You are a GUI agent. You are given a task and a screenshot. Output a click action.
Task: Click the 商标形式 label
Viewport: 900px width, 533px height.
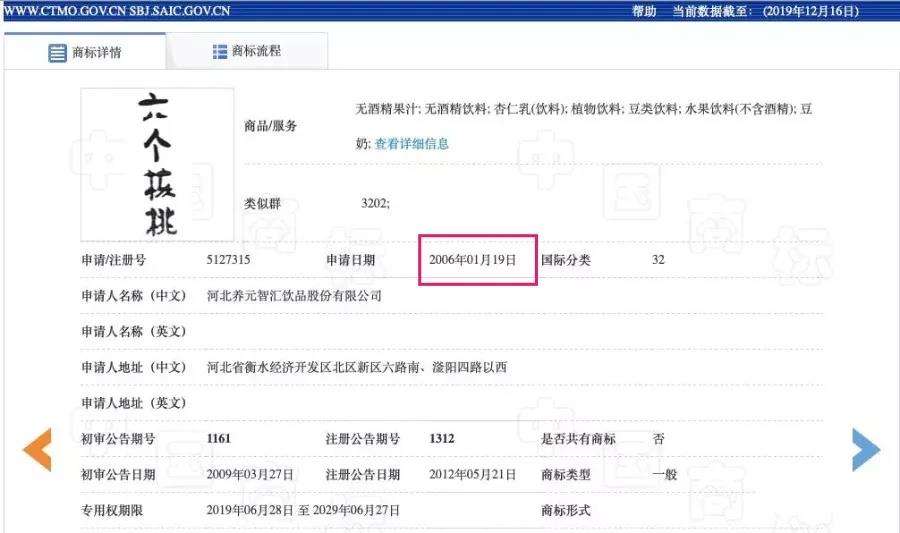(565, 510)
